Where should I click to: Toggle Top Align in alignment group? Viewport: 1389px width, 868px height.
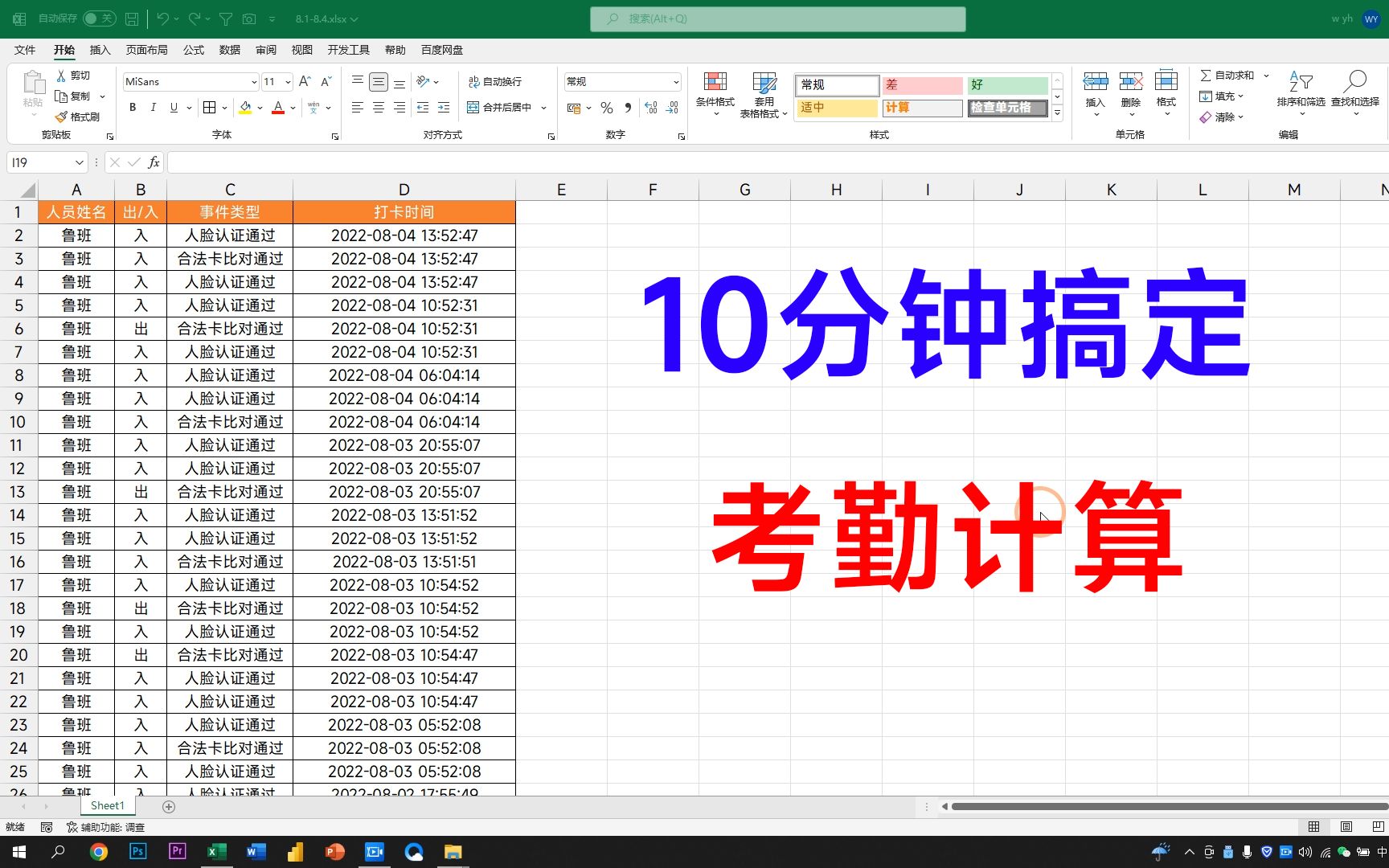click(358, 81)
